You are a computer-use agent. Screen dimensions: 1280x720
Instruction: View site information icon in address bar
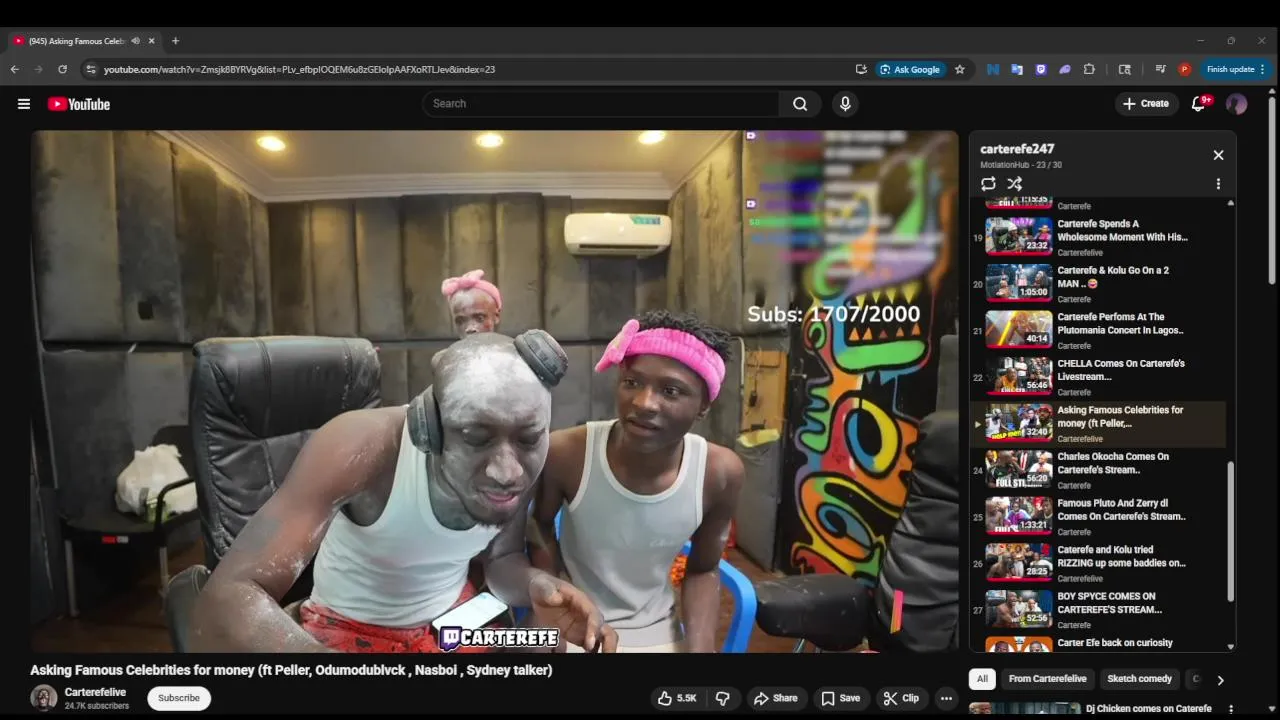[x=91, y=69]
